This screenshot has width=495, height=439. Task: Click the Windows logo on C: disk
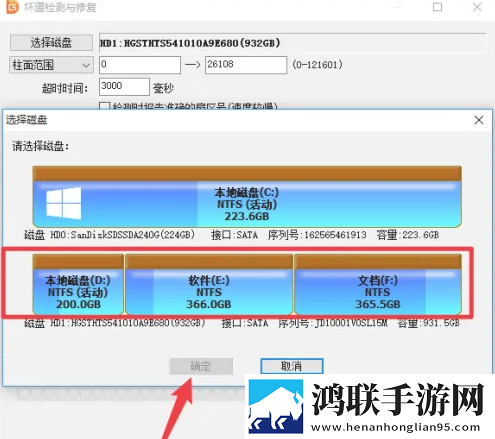coord(64,203)
